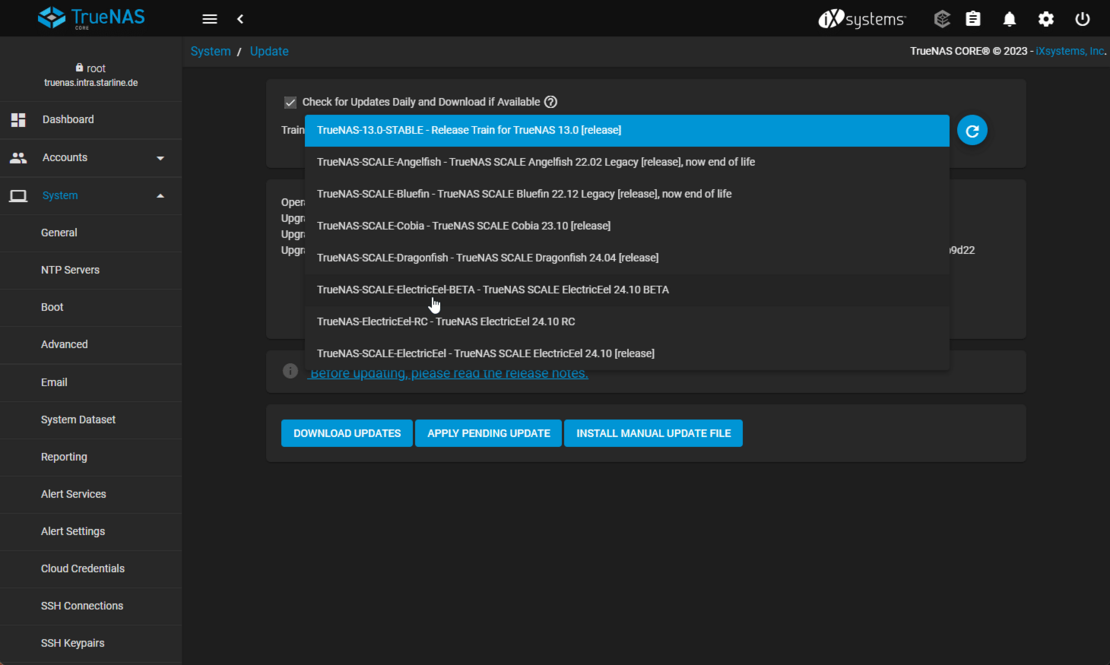Viewport: 1110px width, 665px height.
Task: Click the Download Updates button
Action: (x=347, y=433)
